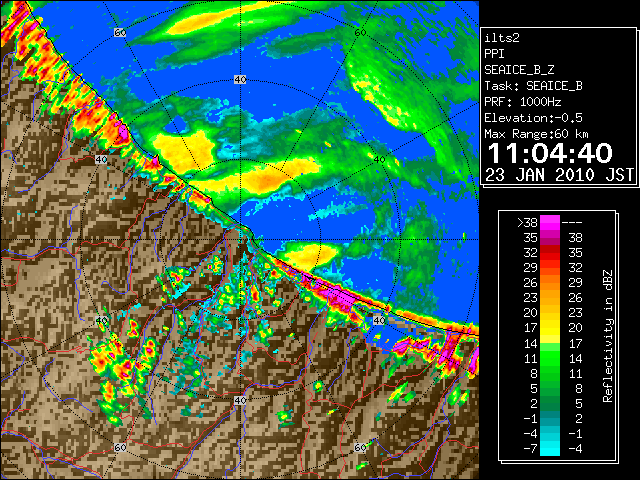
Task: Click the 40 km ring label due south
Action: click(x=240, y=400)
